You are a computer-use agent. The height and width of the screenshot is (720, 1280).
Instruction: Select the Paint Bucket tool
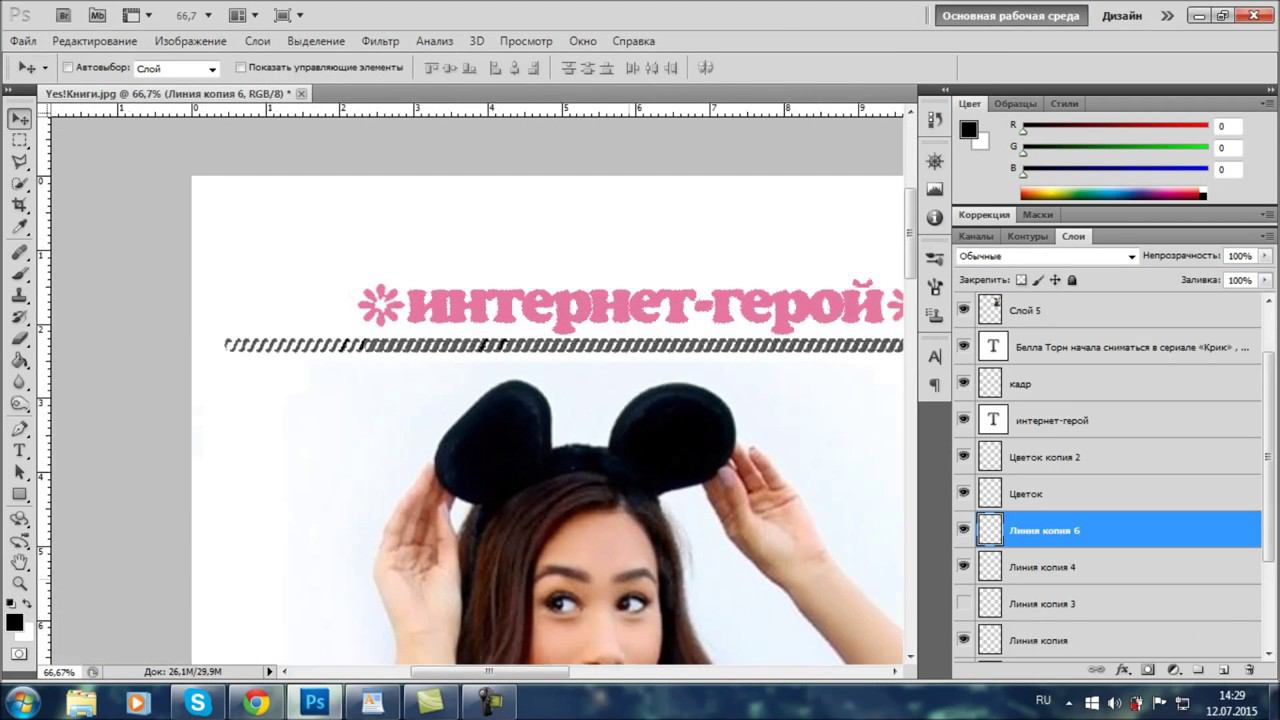tap(19, 361)
